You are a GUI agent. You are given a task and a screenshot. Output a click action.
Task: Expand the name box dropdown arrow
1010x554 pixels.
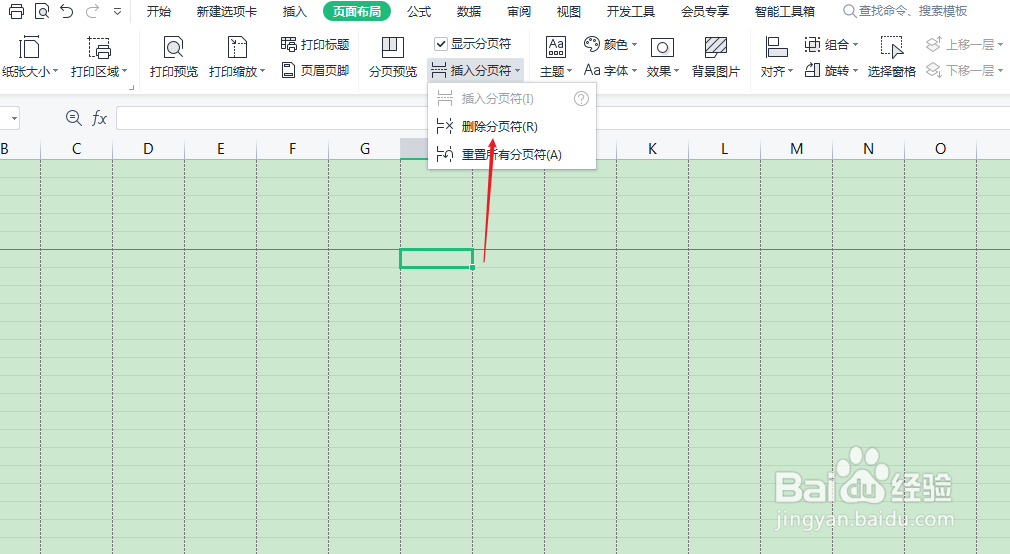point(14,119)
